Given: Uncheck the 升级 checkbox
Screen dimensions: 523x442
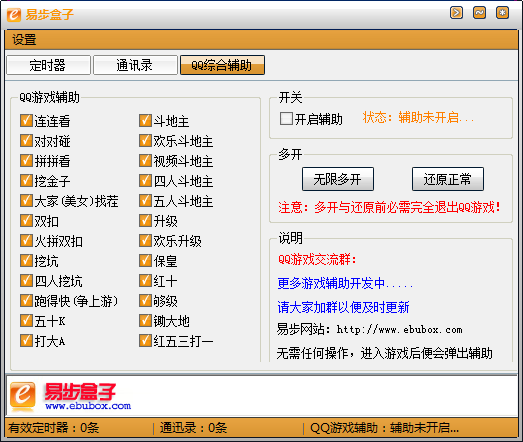Looking at the screenshot, I should [x=145, y=220].
